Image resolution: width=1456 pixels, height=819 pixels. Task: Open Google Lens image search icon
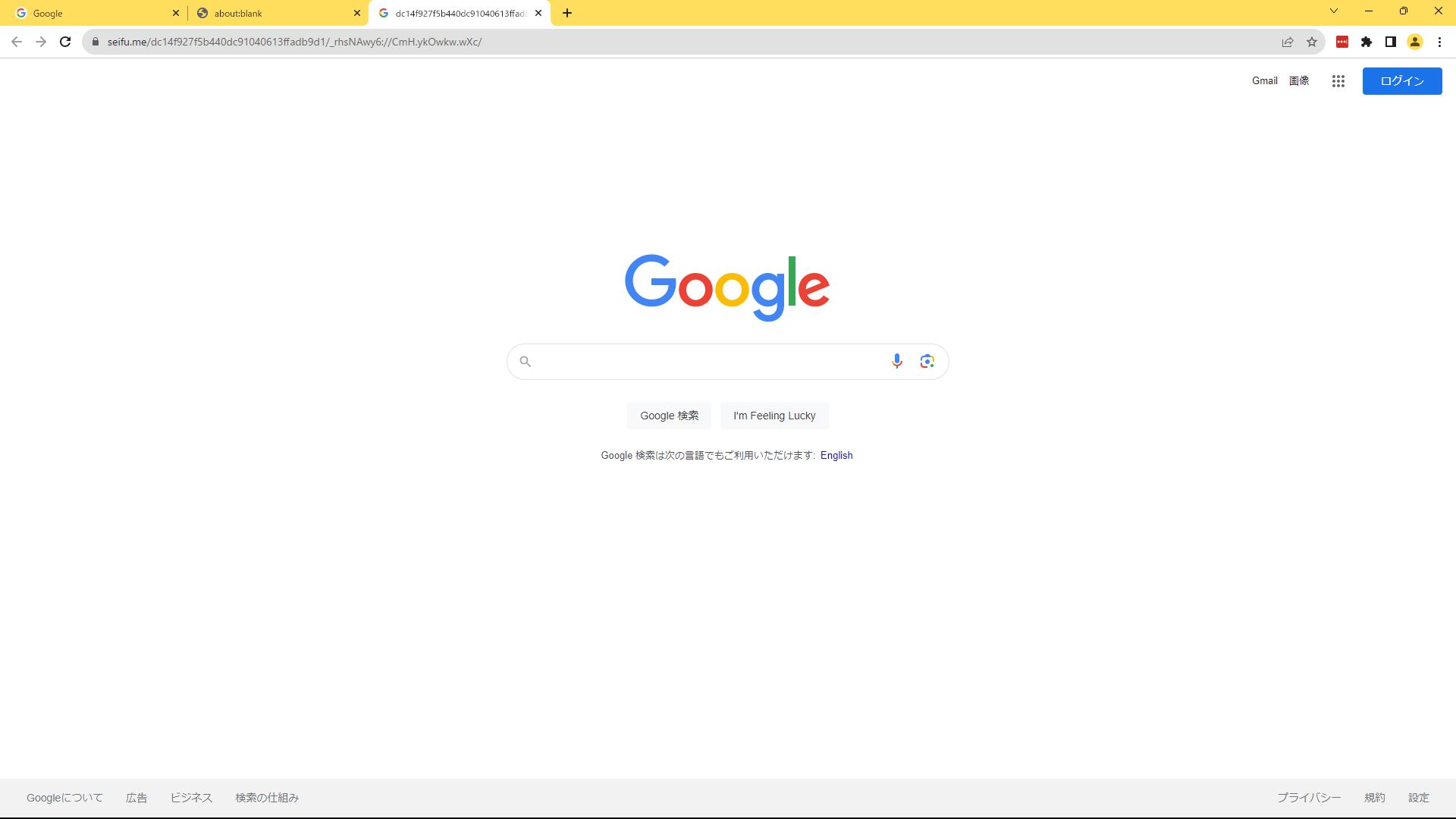coord(927,361)
